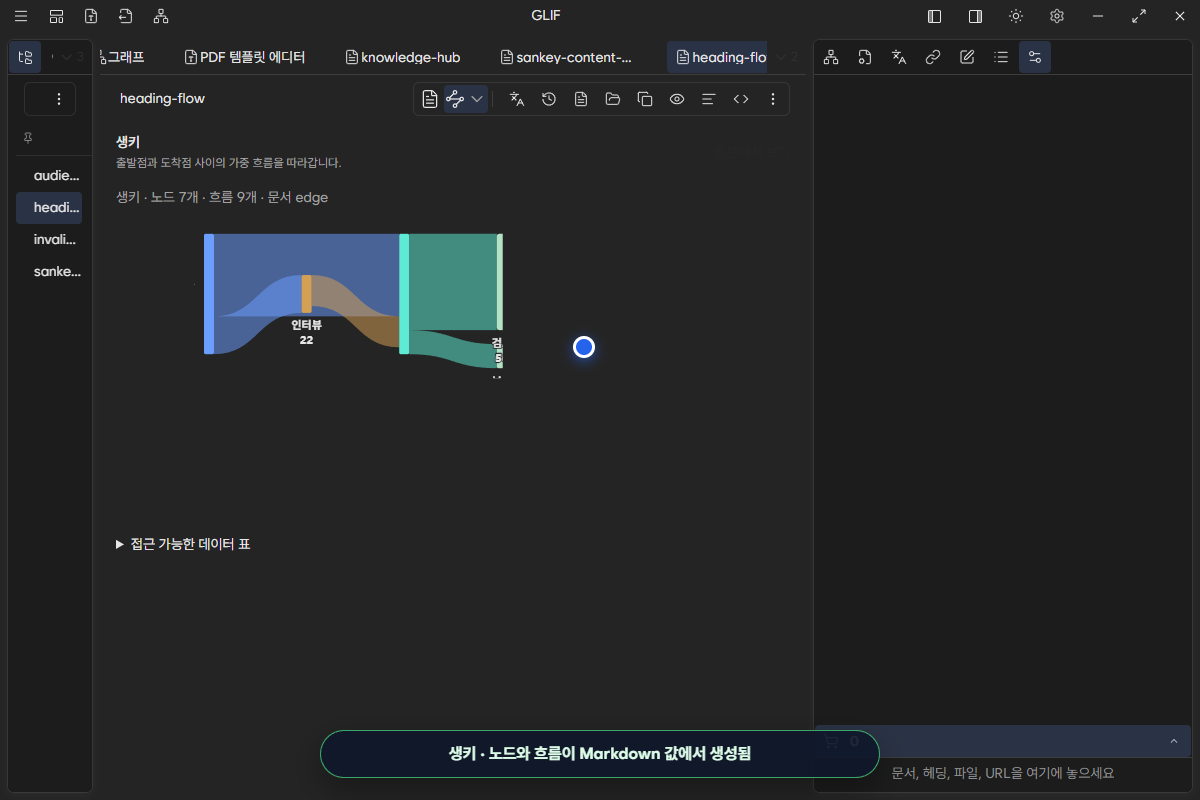Click the translate icon in document toolbar

[517, 99]
